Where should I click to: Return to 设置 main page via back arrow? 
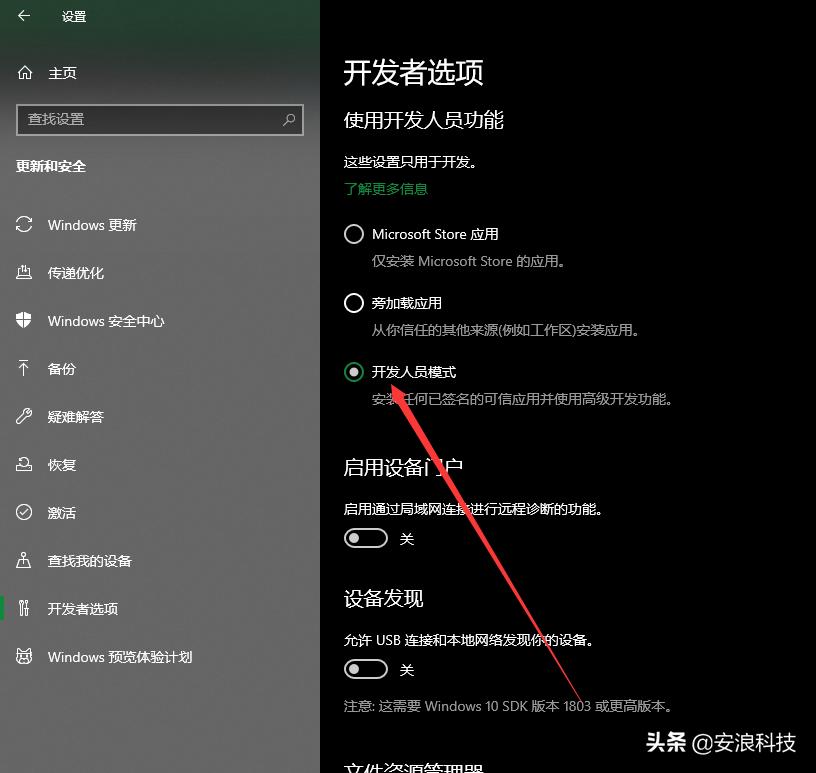[x=22, y=16]
